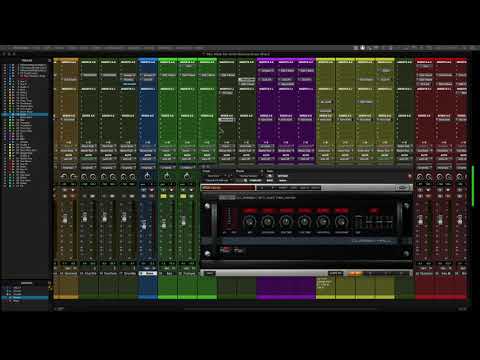
Task: Click the Bypass button in plug-in header
Action: coord(283,176)
